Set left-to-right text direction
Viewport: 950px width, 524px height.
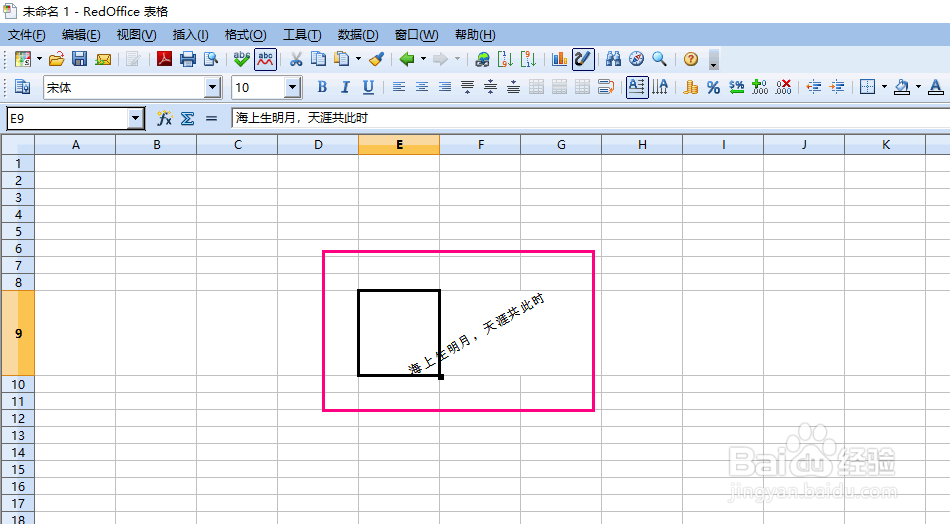[637, 87]
